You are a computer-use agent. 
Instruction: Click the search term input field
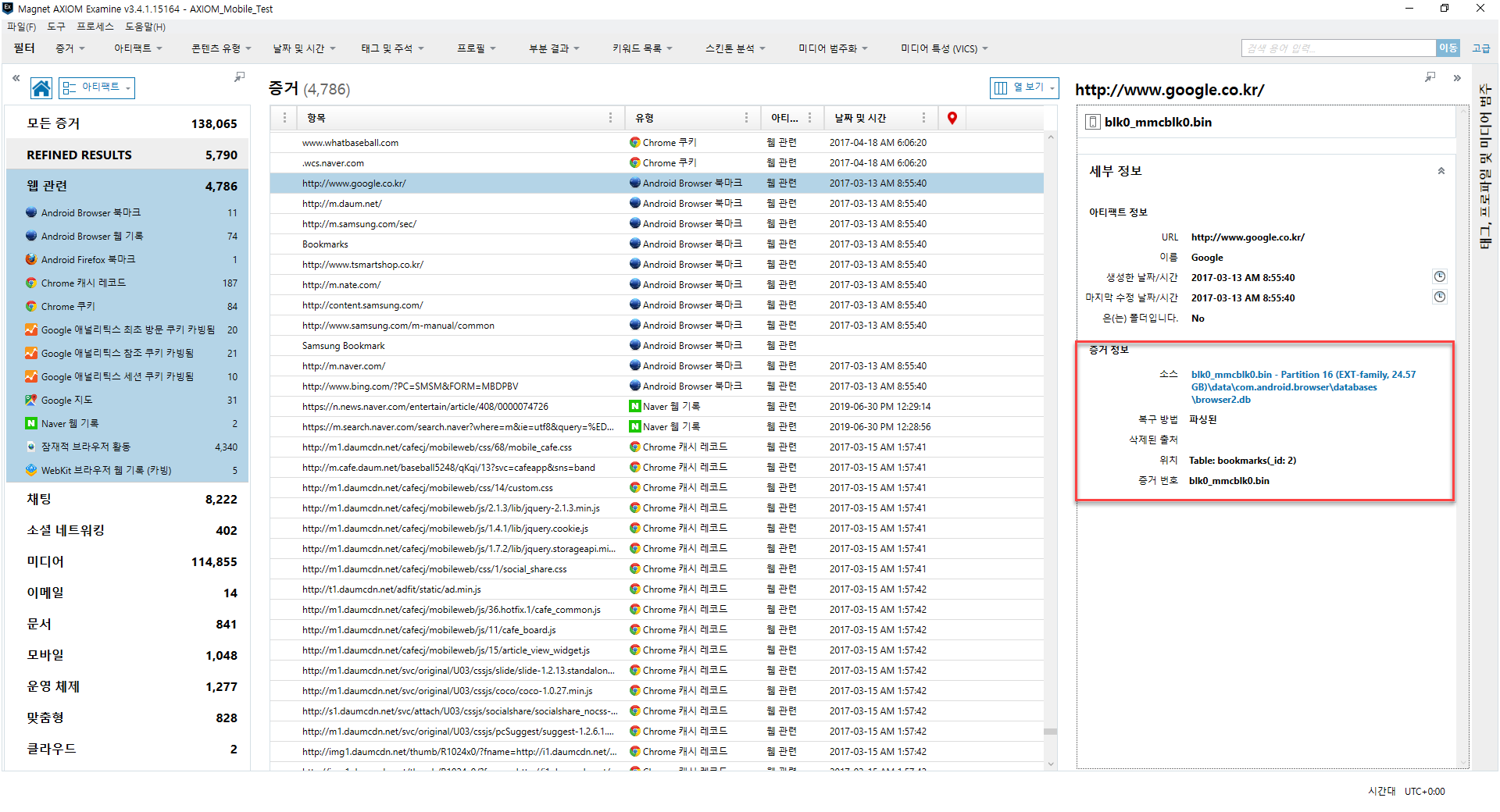coord(1338,48)
